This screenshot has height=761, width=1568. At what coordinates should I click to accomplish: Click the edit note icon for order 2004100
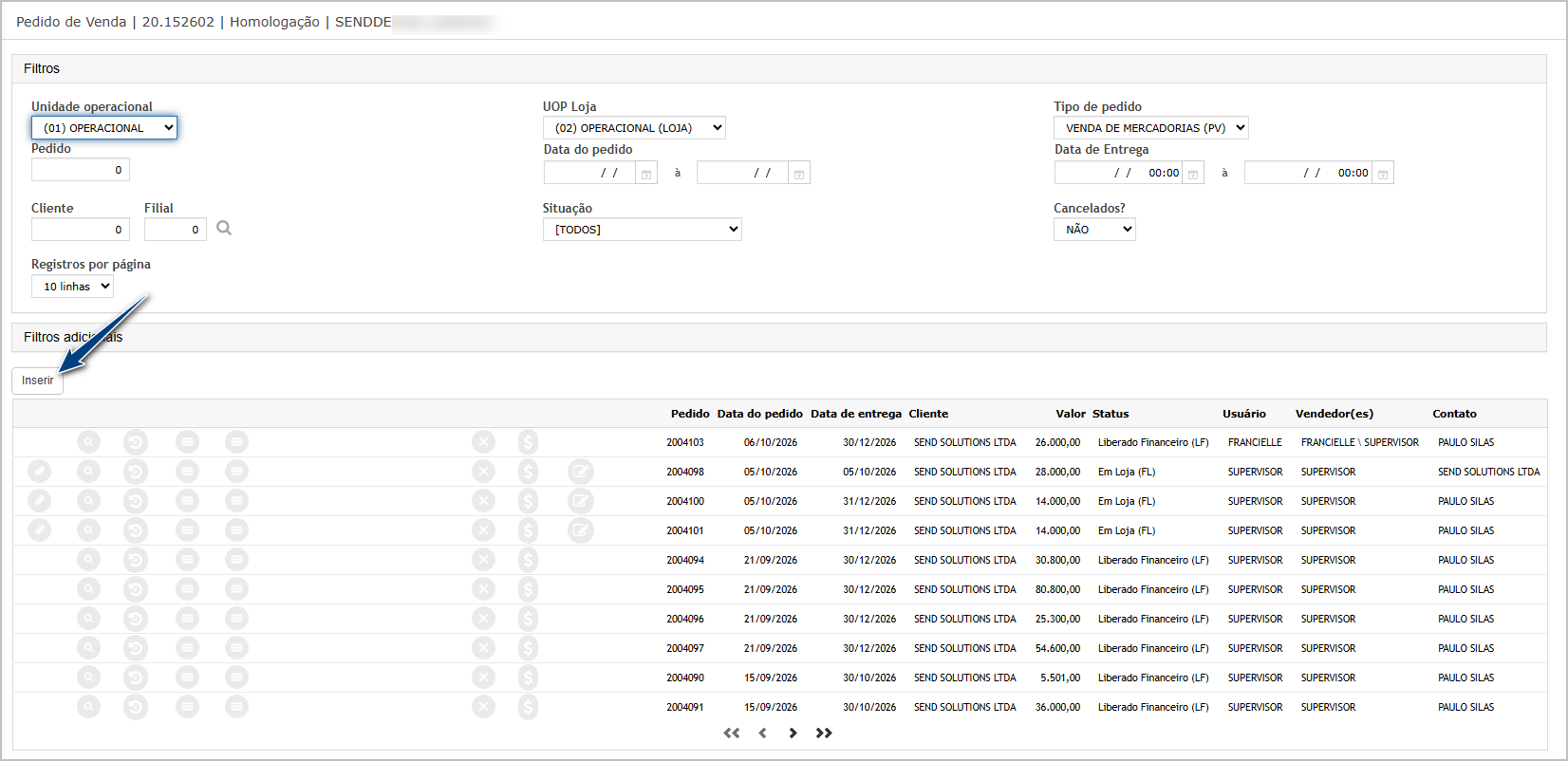581,501
